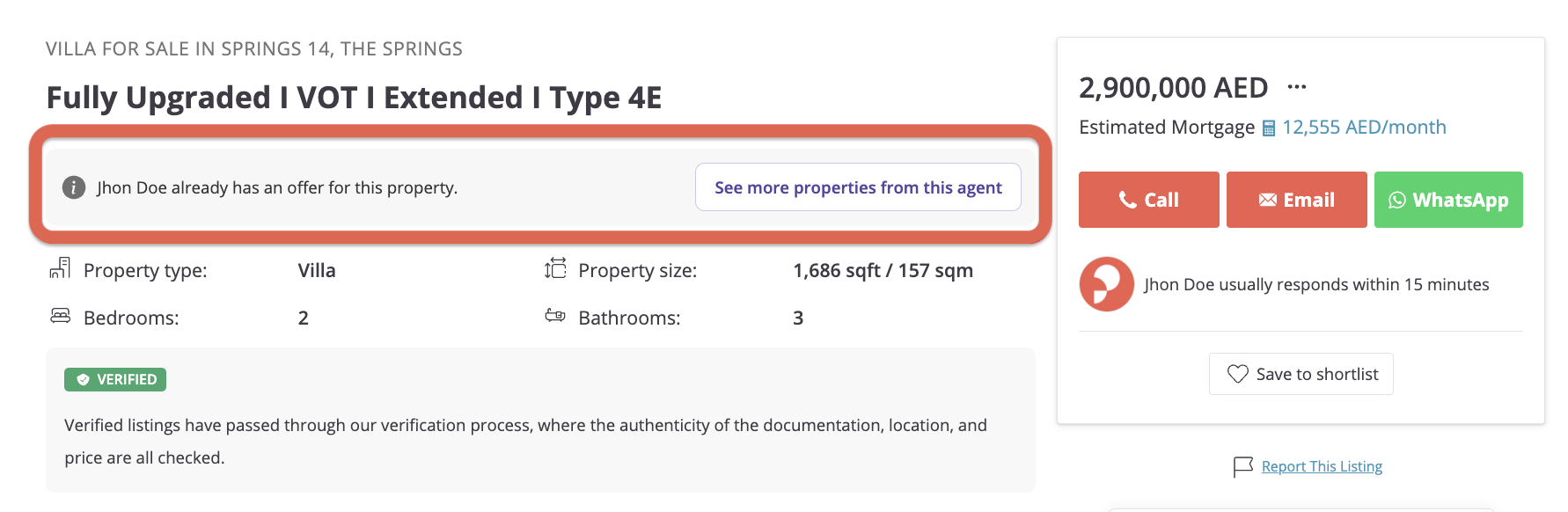Click the Bedrooms bed icon
Viewport: 1568px width, 512px height.
(60, 316)
